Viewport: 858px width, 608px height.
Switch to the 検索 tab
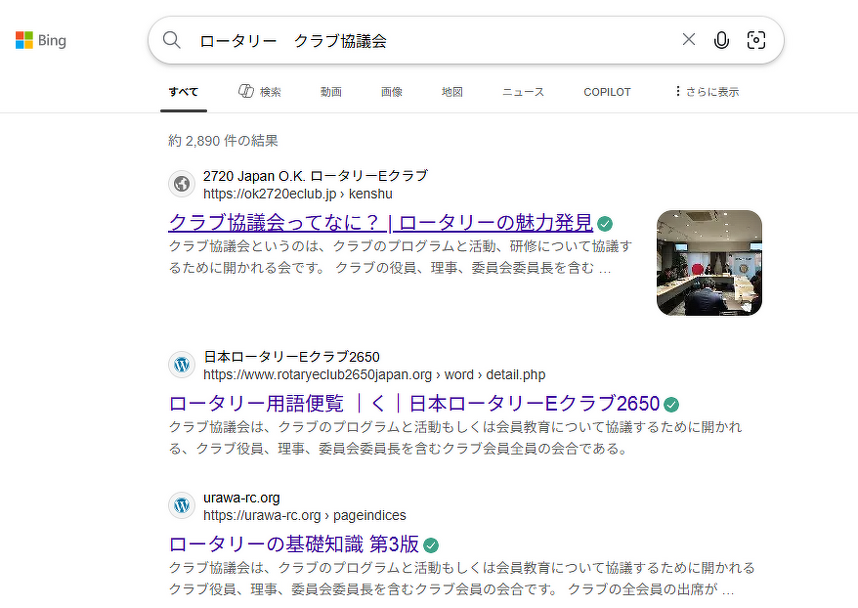click(x=259, y=92)
